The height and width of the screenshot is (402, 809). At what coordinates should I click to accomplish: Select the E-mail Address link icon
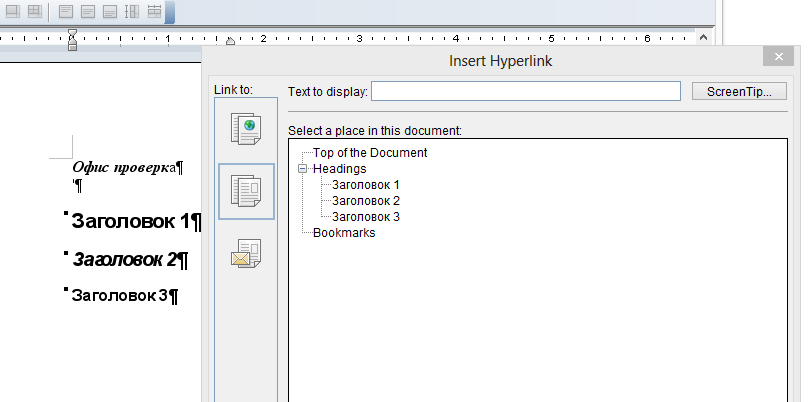[245, 253]
